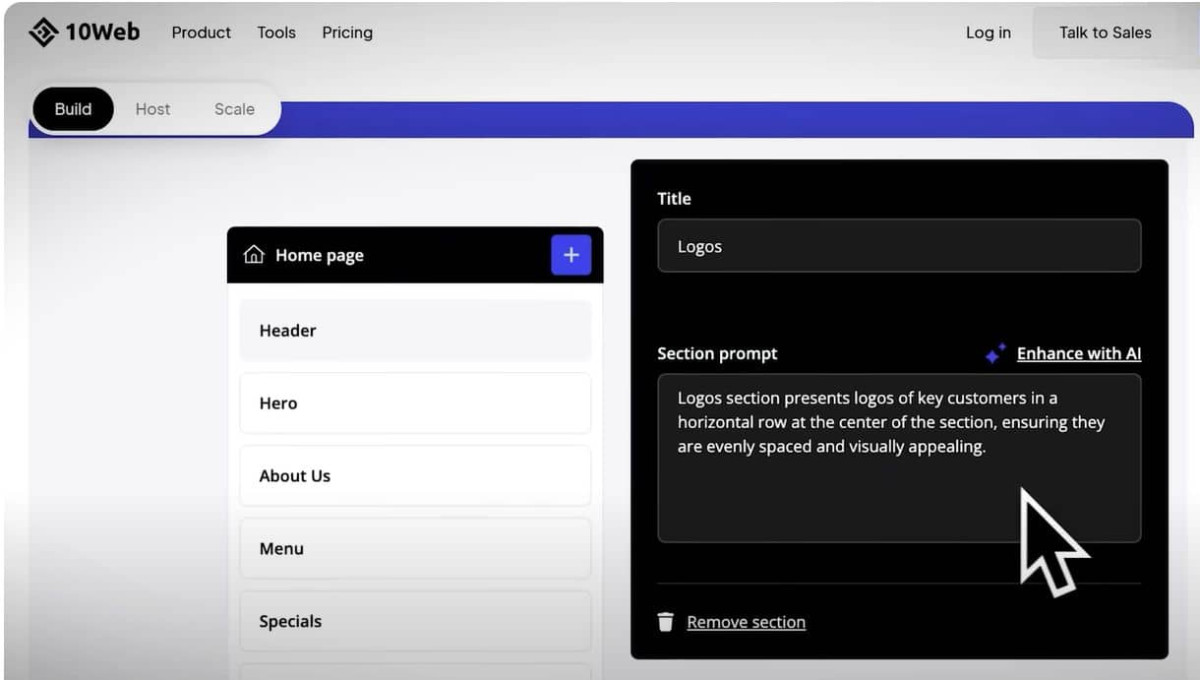Image resolution: width=1200 pixels, height=680 pixels.
Task: Choose the Menu section item
Action: [415, 548]
